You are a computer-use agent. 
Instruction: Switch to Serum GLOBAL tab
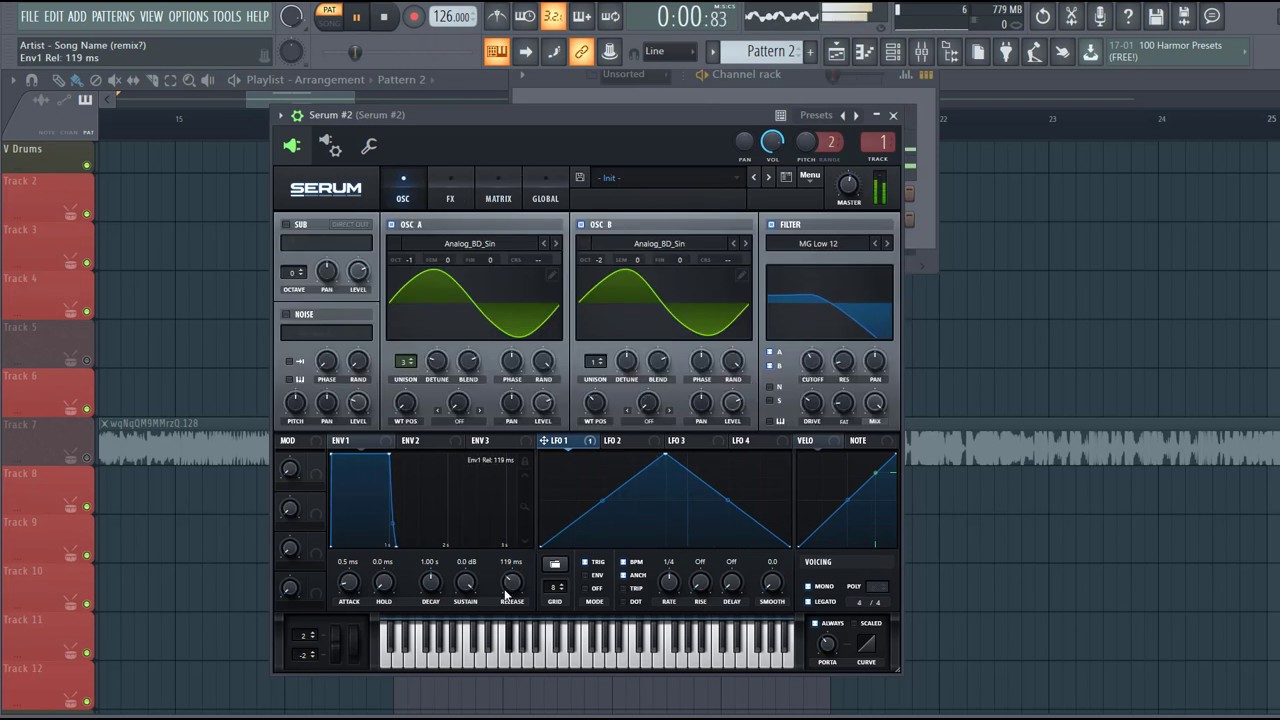coord(545,188)
